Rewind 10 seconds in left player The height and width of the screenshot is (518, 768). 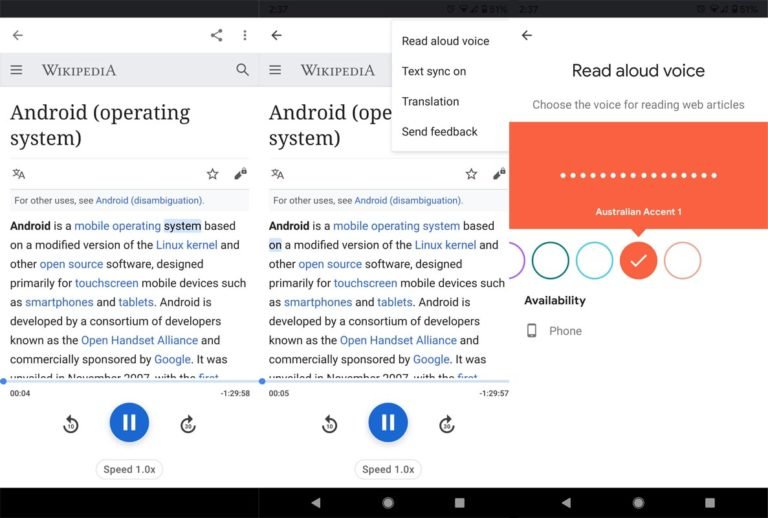[70, 425]
